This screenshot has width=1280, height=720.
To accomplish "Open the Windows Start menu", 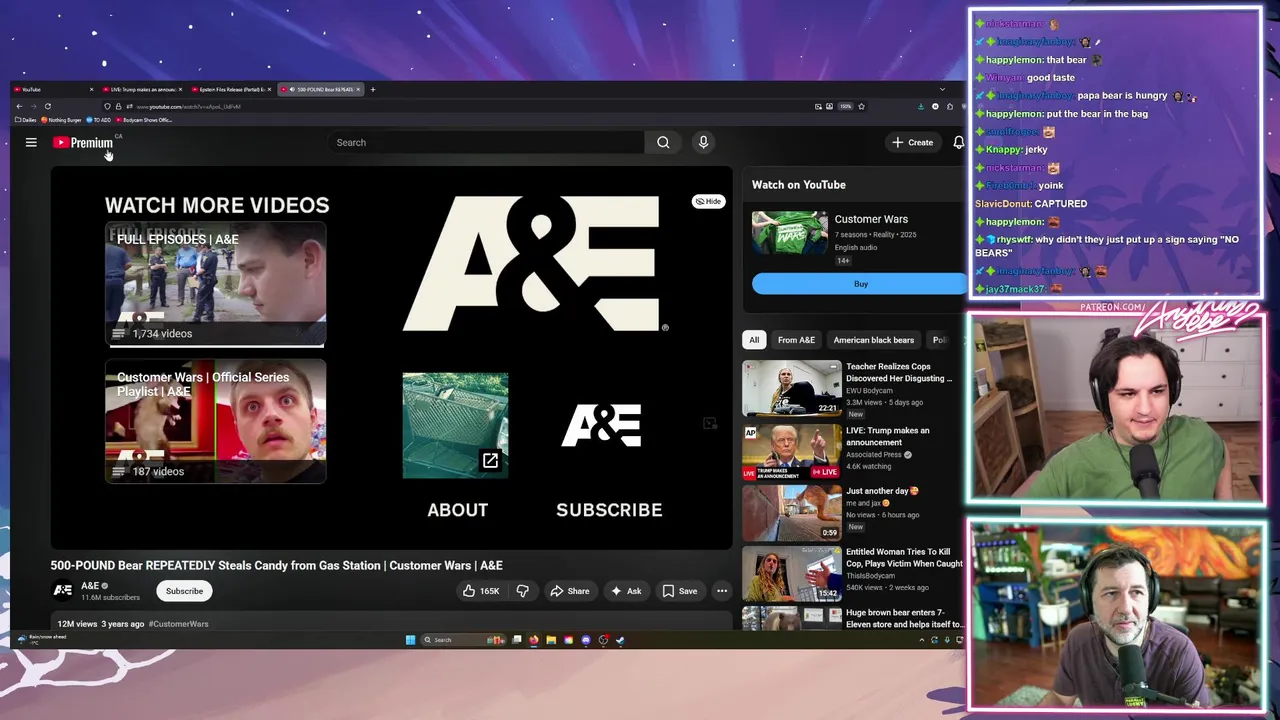I will [x=410, y=640].
